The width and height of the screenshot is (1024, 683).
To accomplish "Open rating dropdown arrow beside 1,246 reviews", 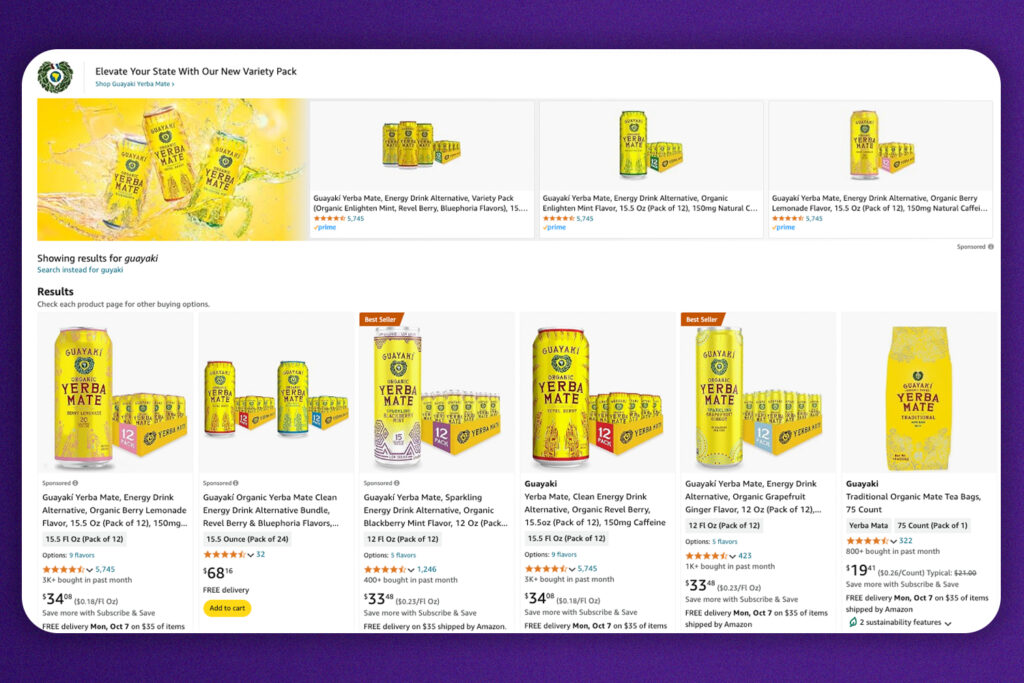I will pyautogui.click(x=411, y=569).
